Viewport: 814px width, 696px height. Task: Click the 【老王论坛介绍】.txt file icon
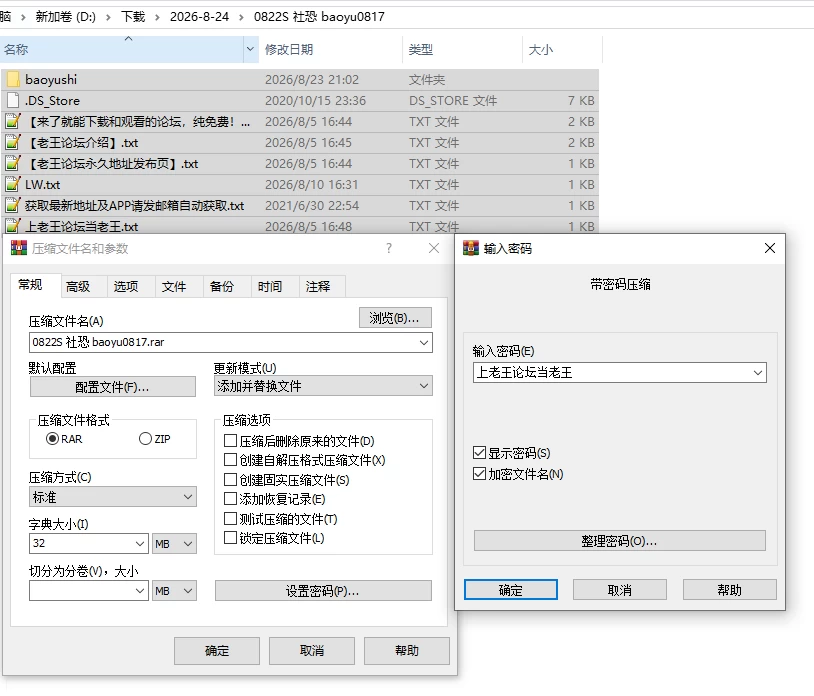click(13, 142)
